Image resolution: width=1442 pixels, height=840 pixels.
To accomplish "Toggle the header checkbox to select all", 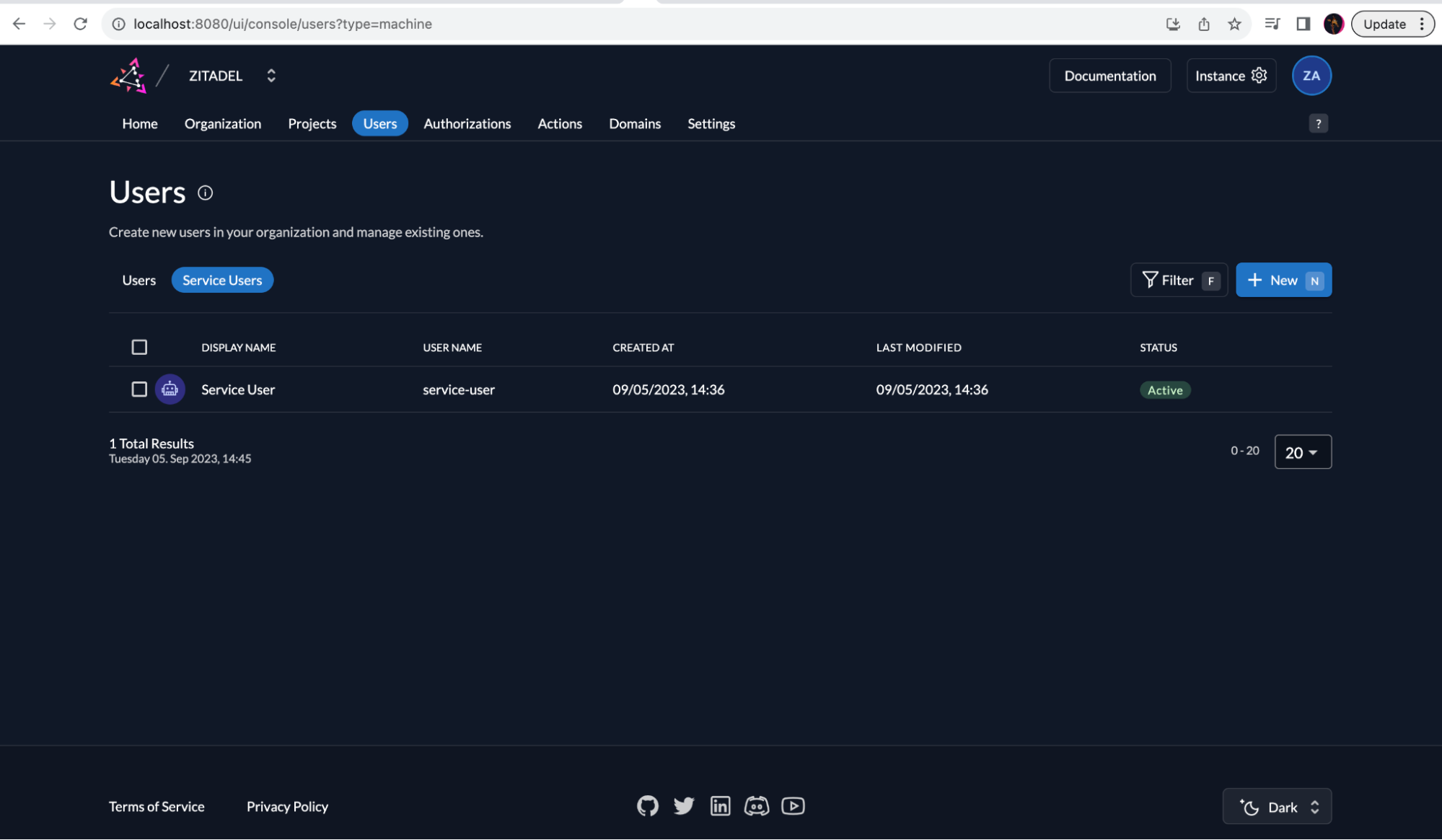I will click(x=139, y=347).
